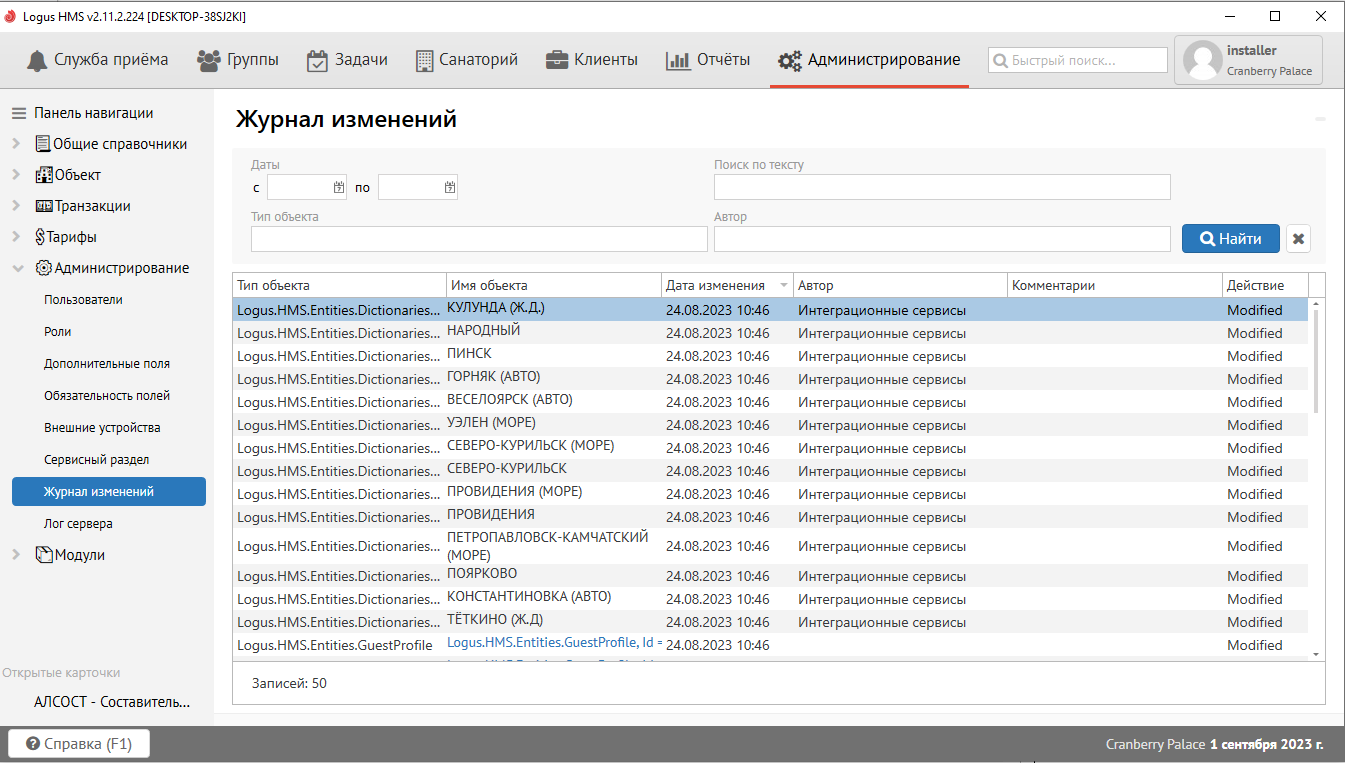
Task: Click the Группы people icon
Action: point(209,60)
